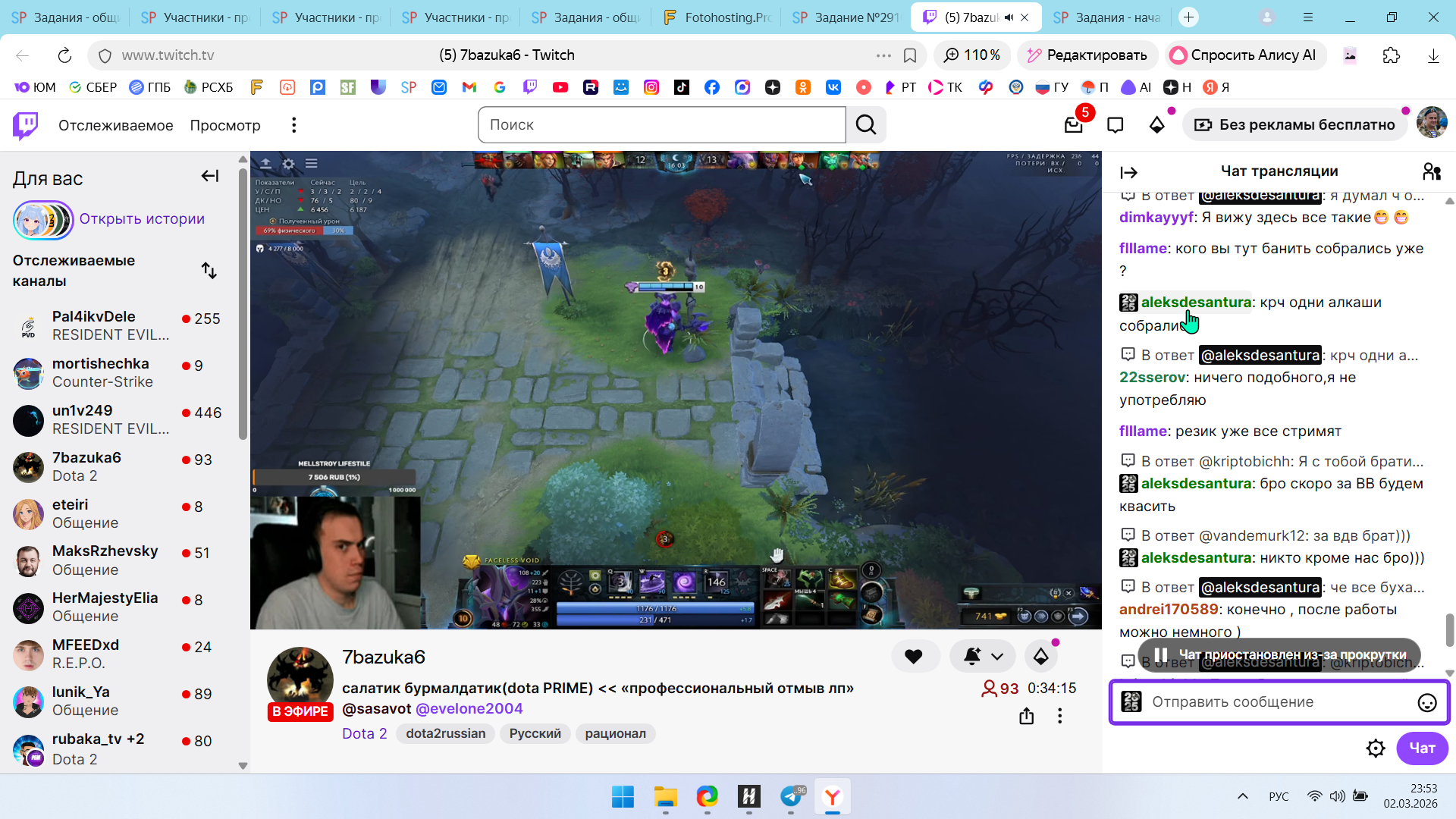Viewport: 1456px width, 819px height.
Task: Open the three-dot menu near Просмотр
Action: pyautogui.click(x=294, y=125)
